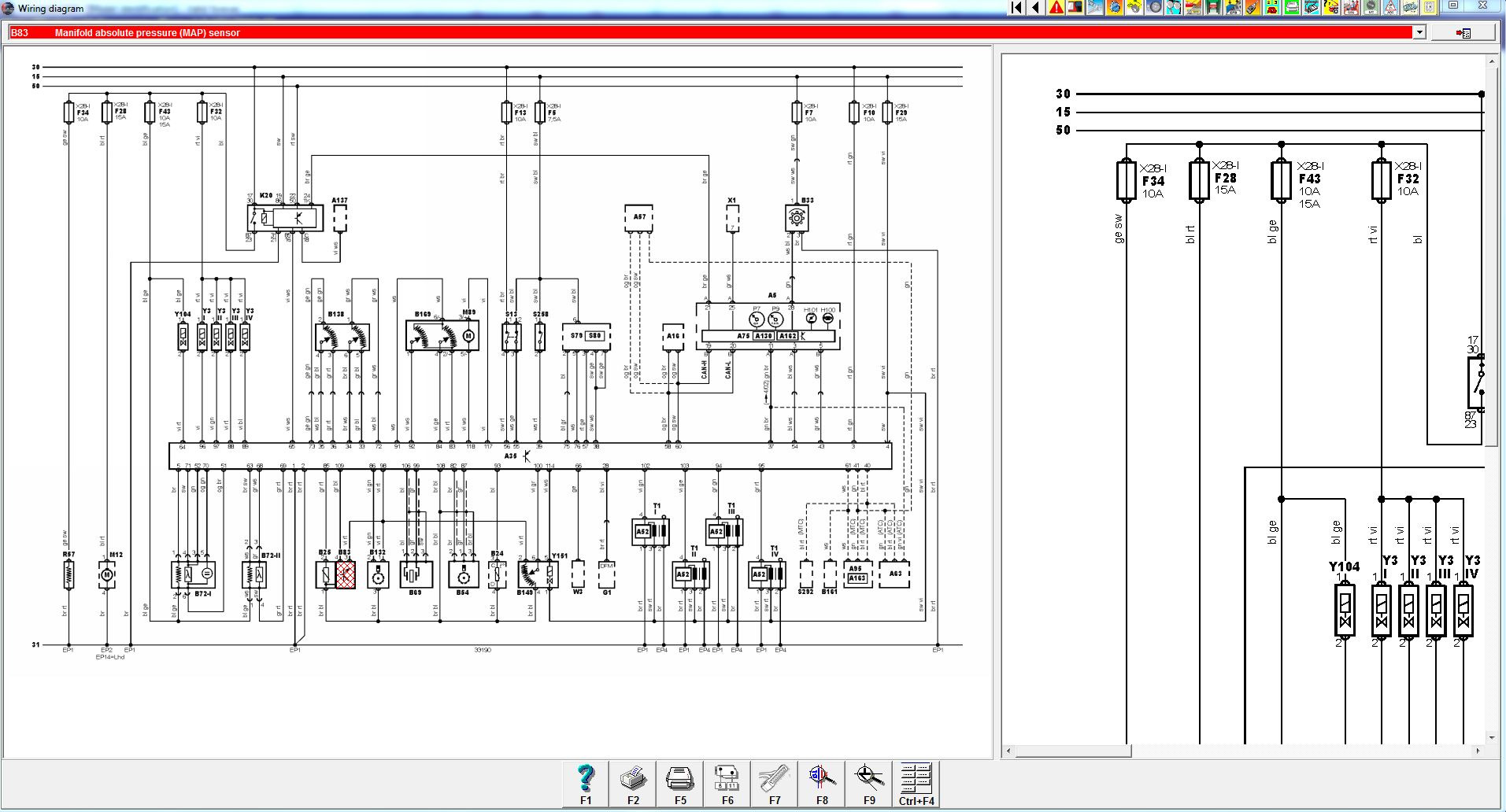Screen dimensions: 1506x812
Task: Select the M12 motor component
Action: point(106,576)
